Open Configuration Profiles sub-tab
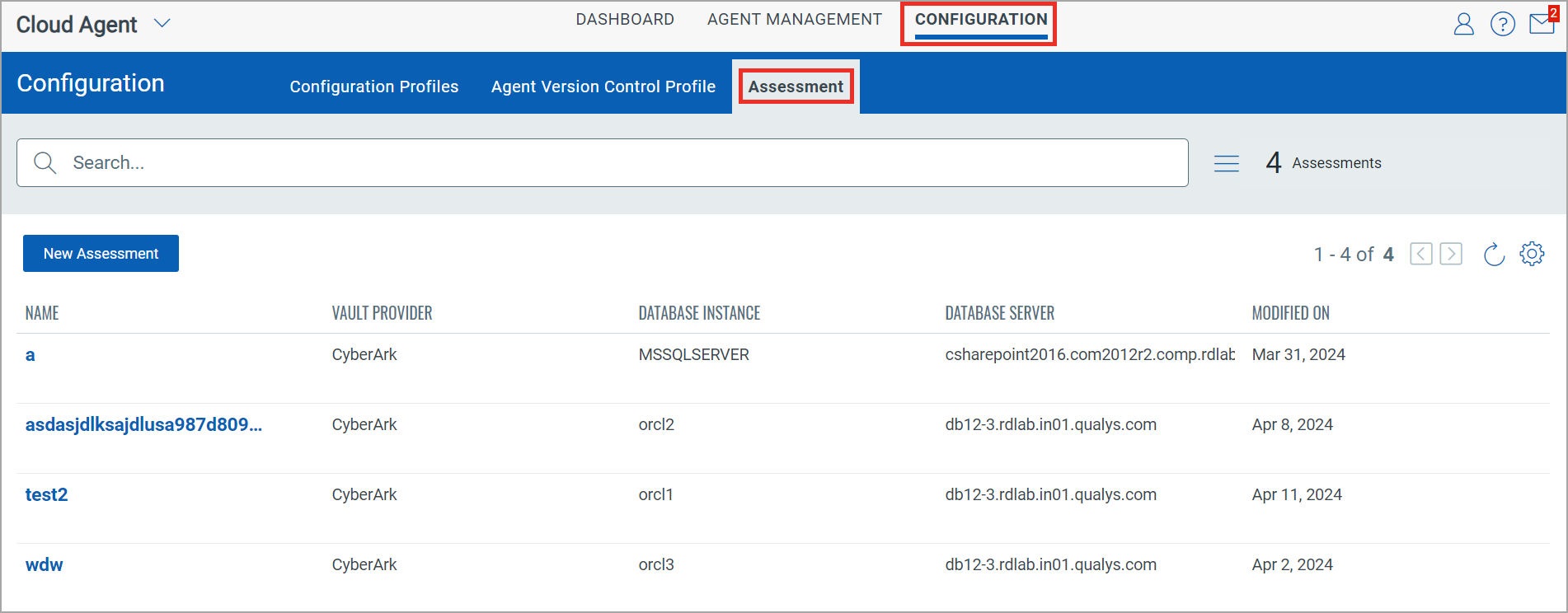The image size is (1568, 613). (x=373, y=87)
